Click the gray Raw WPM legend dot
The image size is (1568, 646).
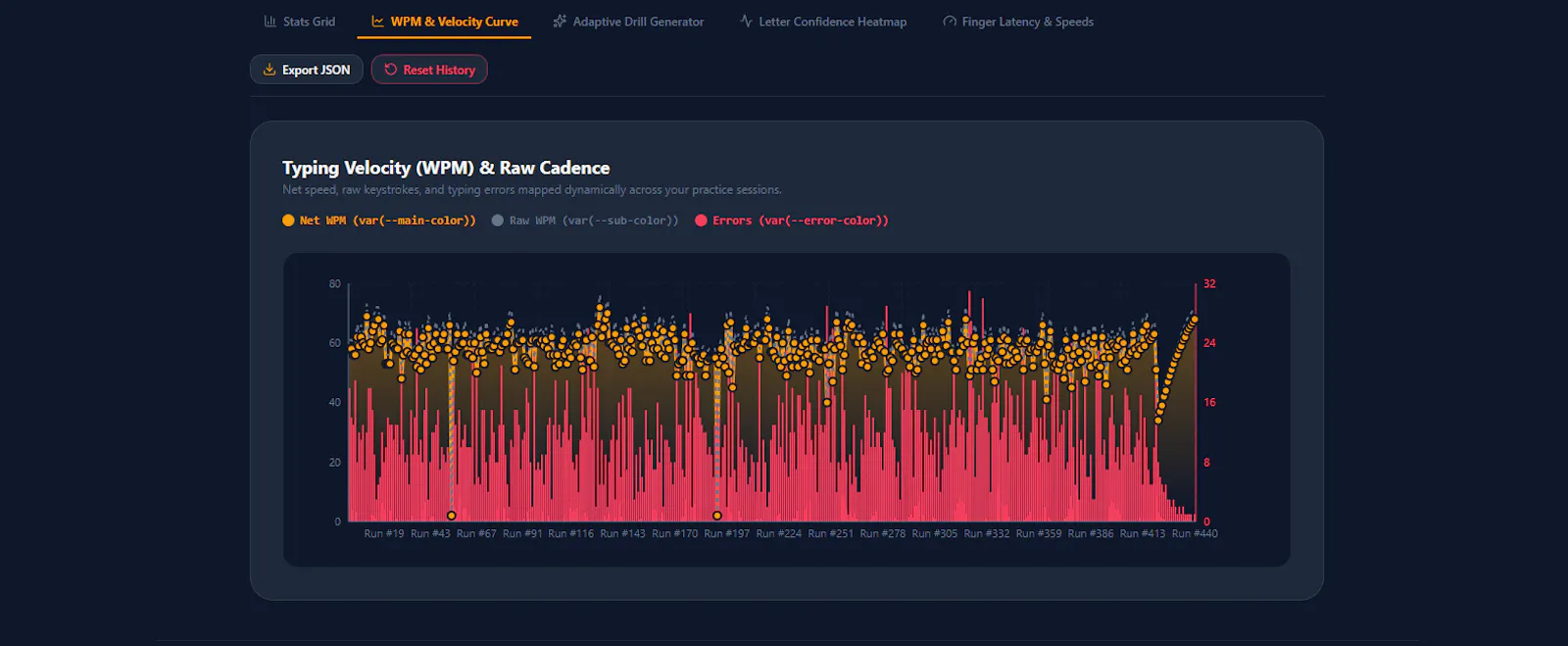point(498,221)
